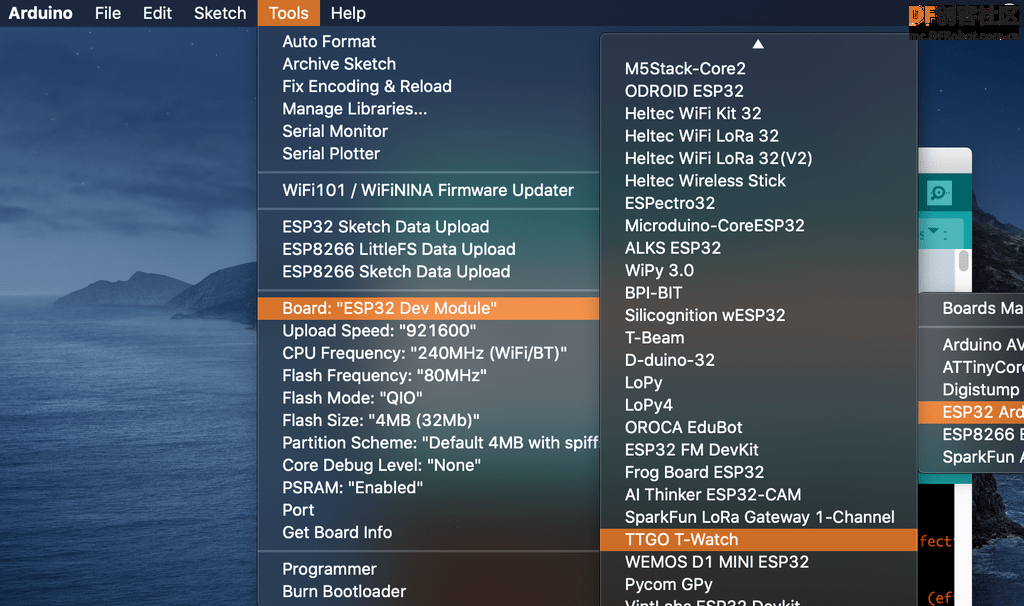Open the Programmer submenu
Screen dimensions: 1024x606
click(x=428, y=569)
